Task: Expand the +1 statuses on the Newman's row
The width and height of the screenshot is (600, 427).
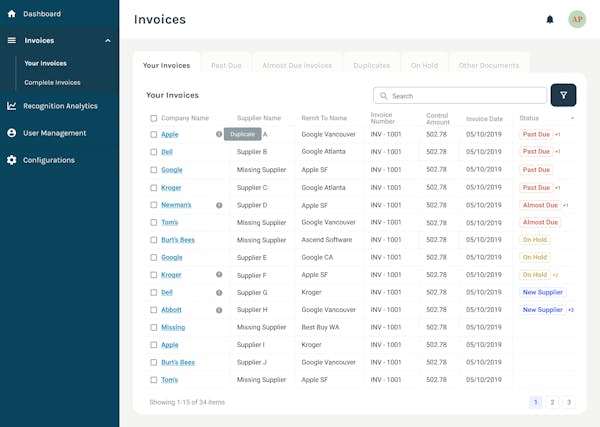Action: coord(566,205)
